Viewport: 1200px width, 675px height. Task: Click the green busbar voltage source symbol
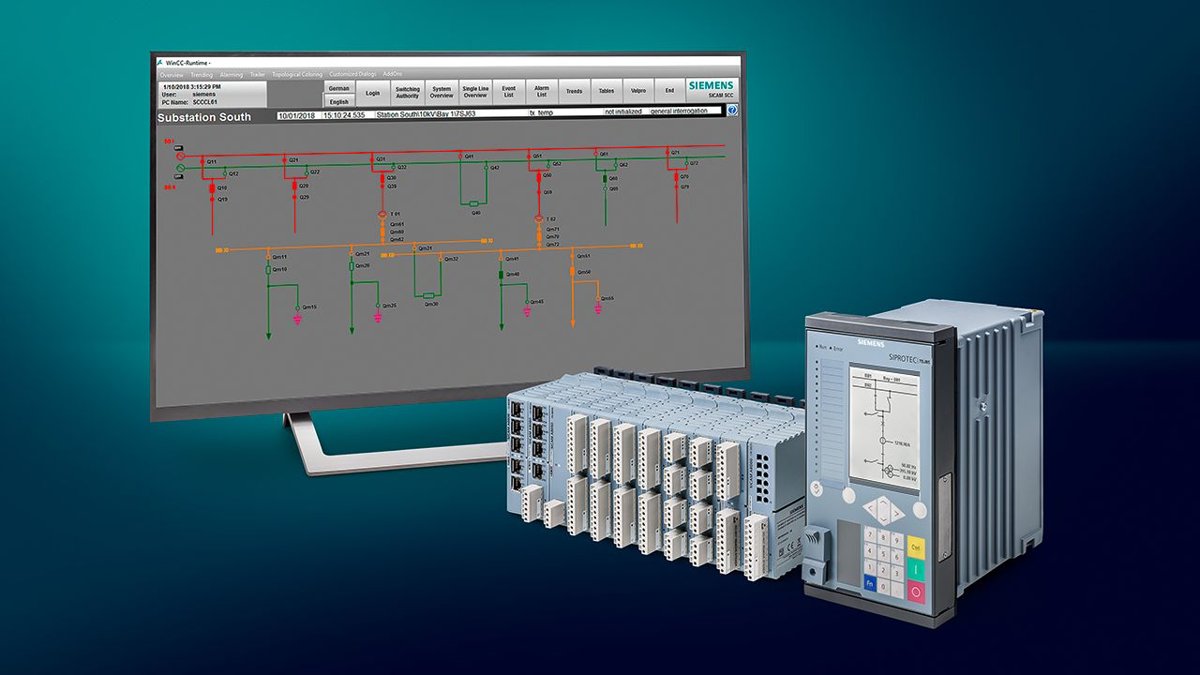180,168
